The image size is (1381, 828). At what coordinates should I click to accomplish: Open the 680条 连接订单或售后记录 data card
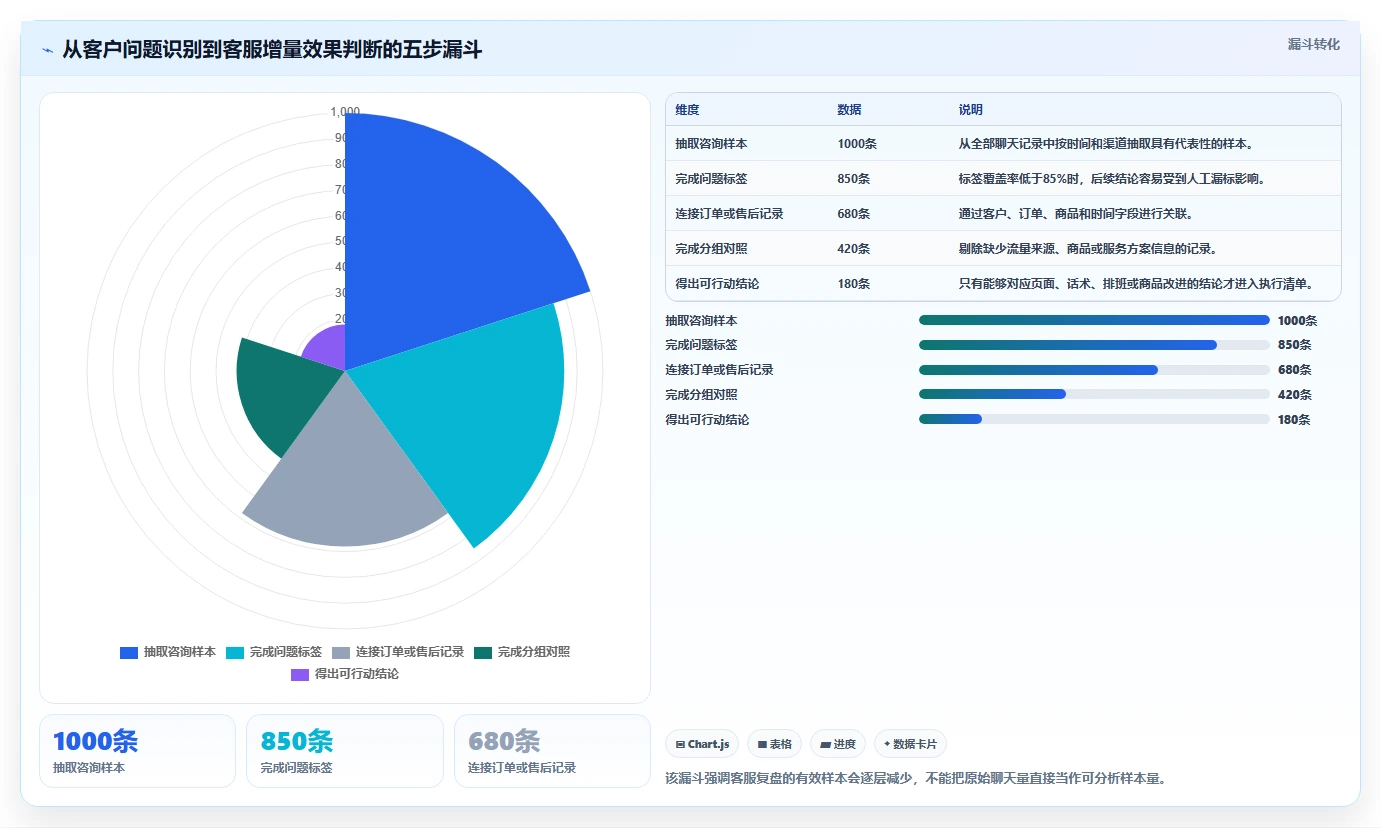(x=552, y=751)
